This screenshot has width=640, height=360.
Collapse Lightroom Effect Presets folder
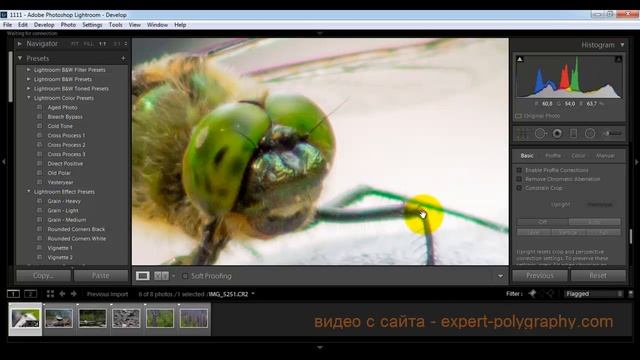[x=29, y=191]
